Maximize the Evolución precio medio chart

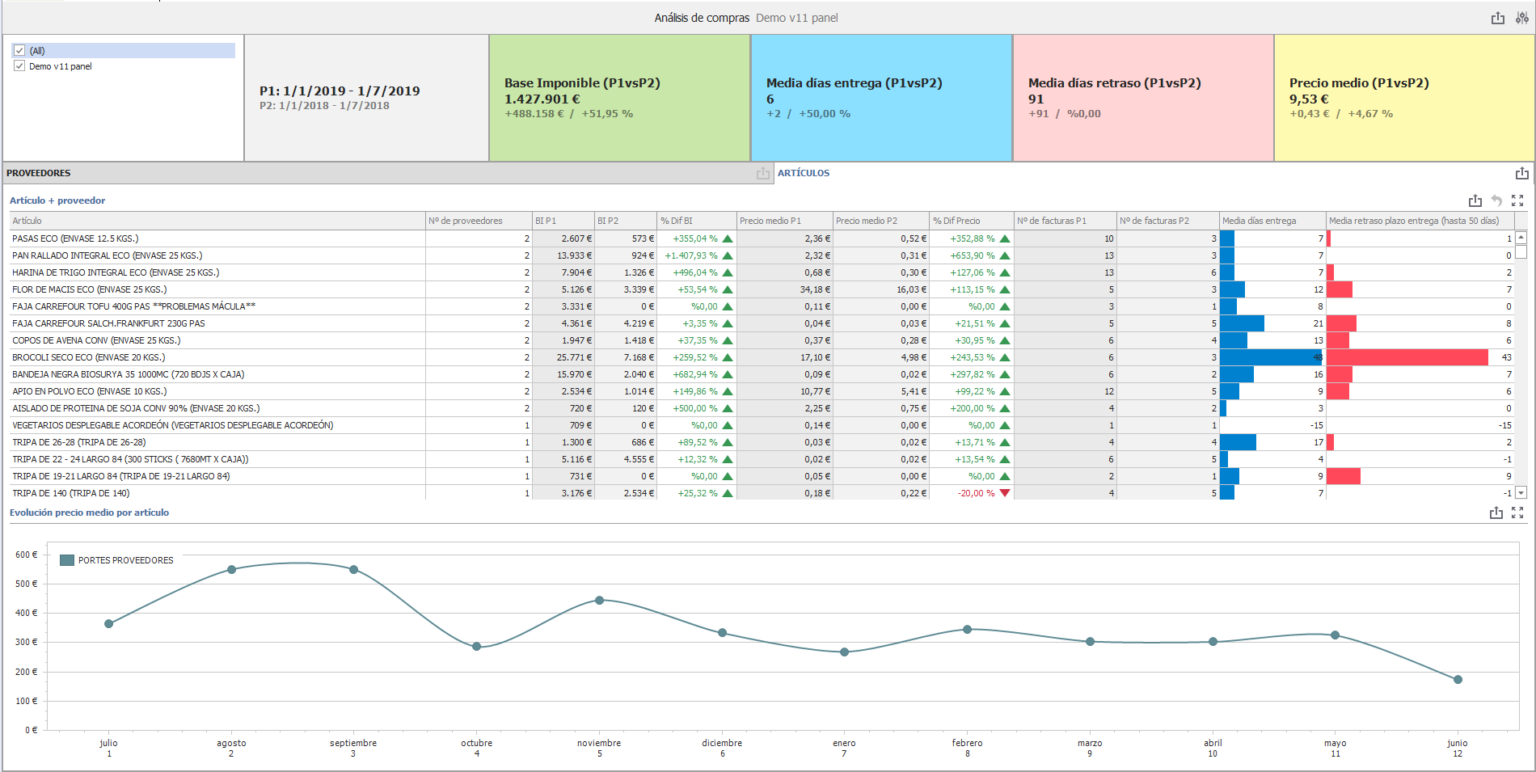(x=1518, y=512)
